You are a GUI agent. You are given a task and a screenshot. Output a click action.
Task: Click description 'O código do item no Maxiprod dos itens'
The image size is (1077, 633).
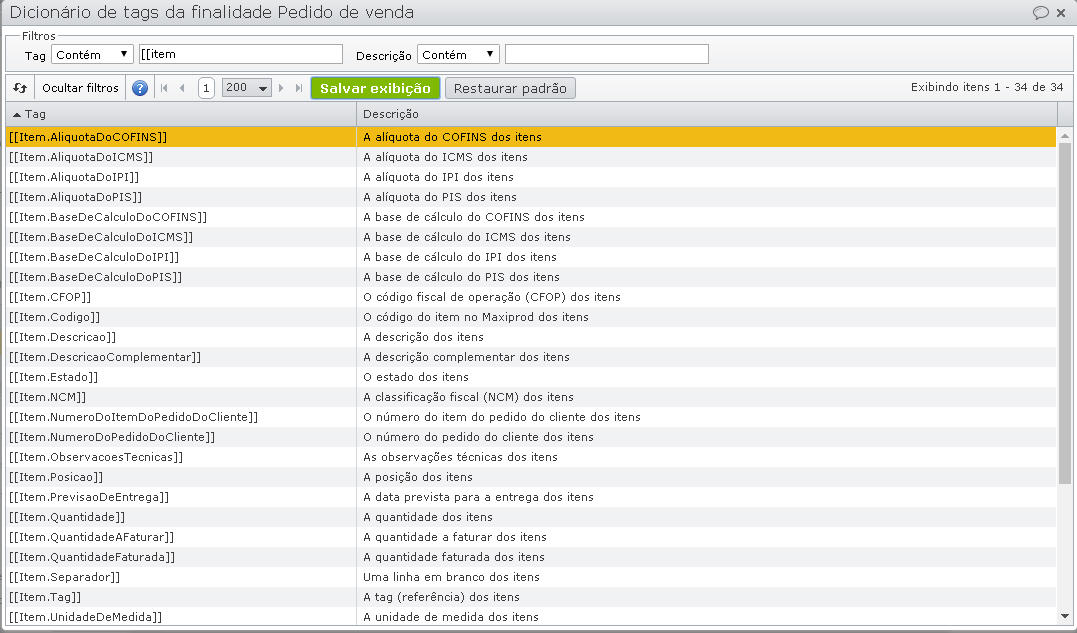tap(475, 316)
